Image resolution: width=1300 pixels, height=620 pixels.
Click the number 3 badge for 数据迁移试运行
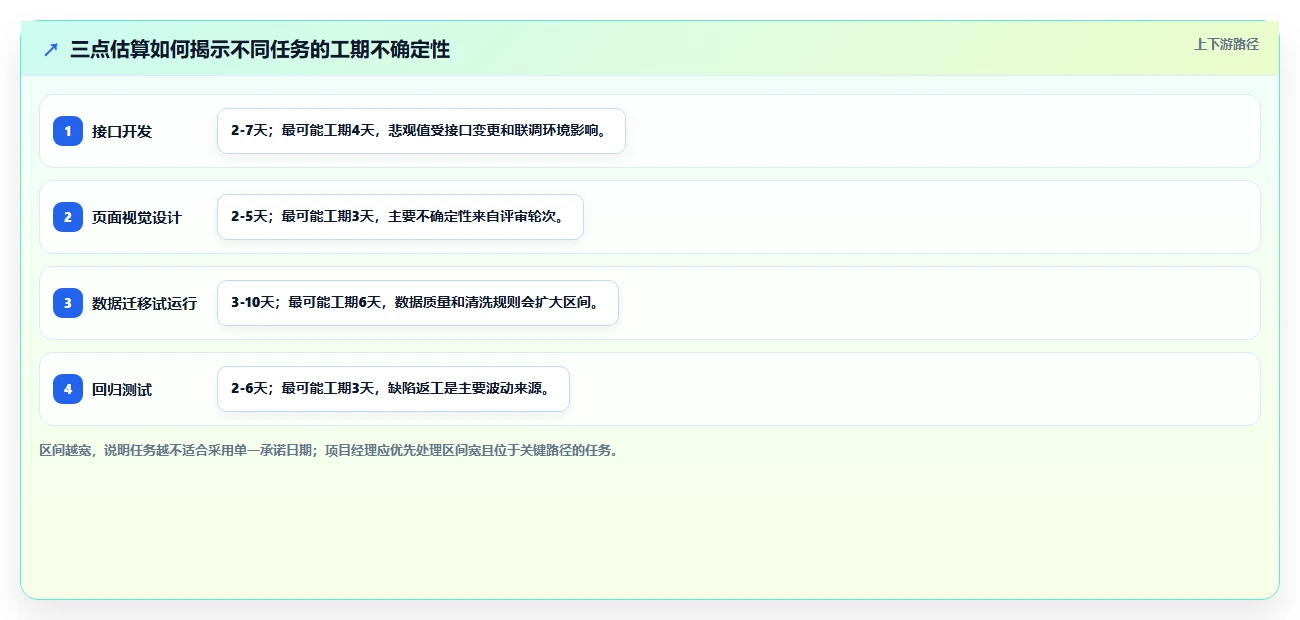pos(68,303)
